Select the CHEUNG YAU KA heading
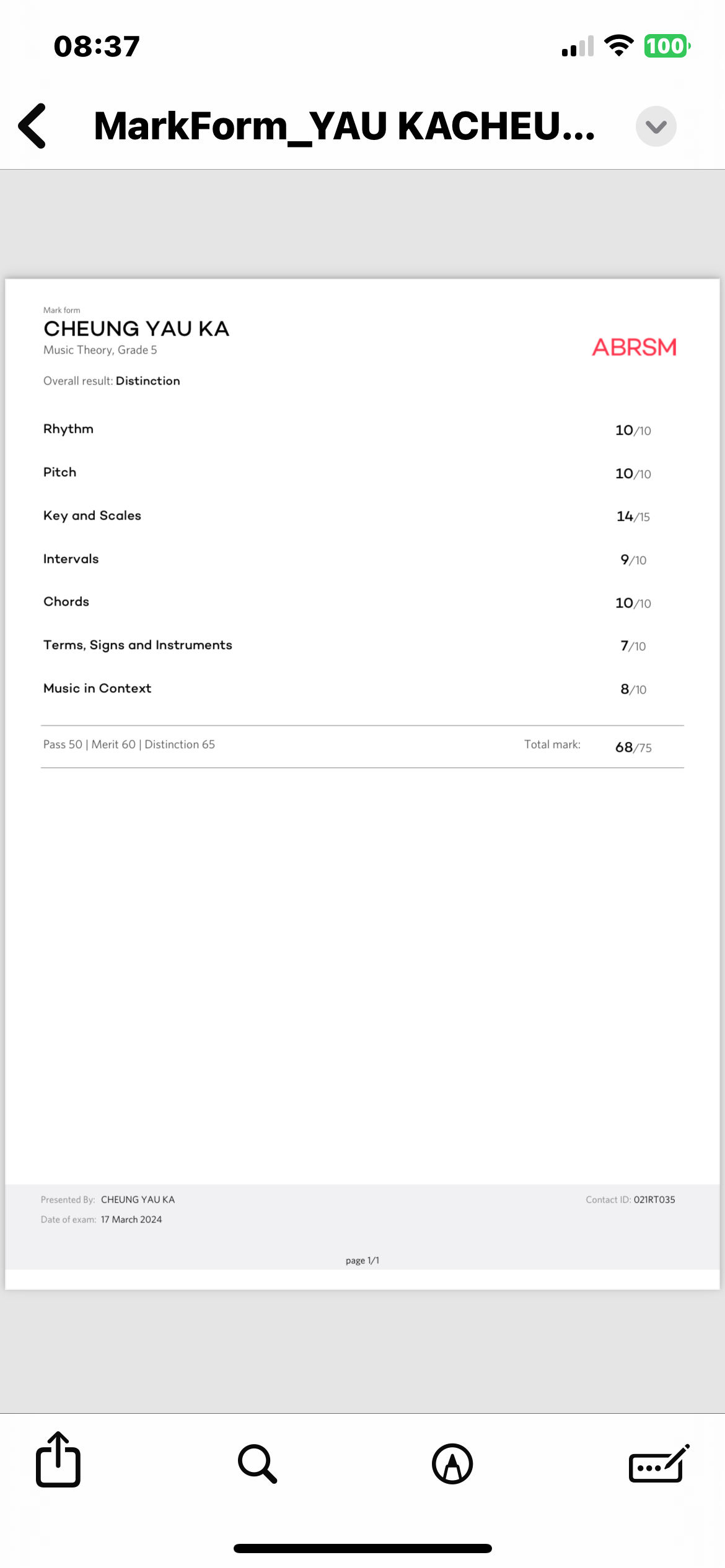 coord(136,329)
